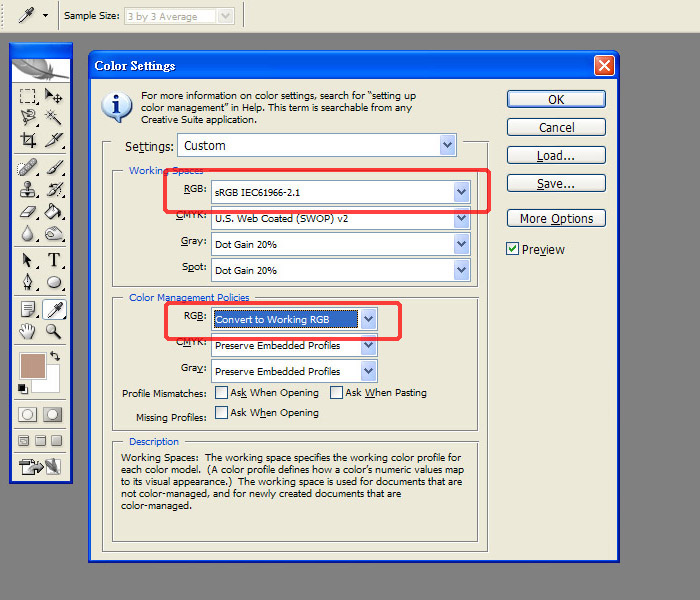700x600 pixels.
Task: Enable Ask When Opening for missing profiles
Action: pos(221,412)
